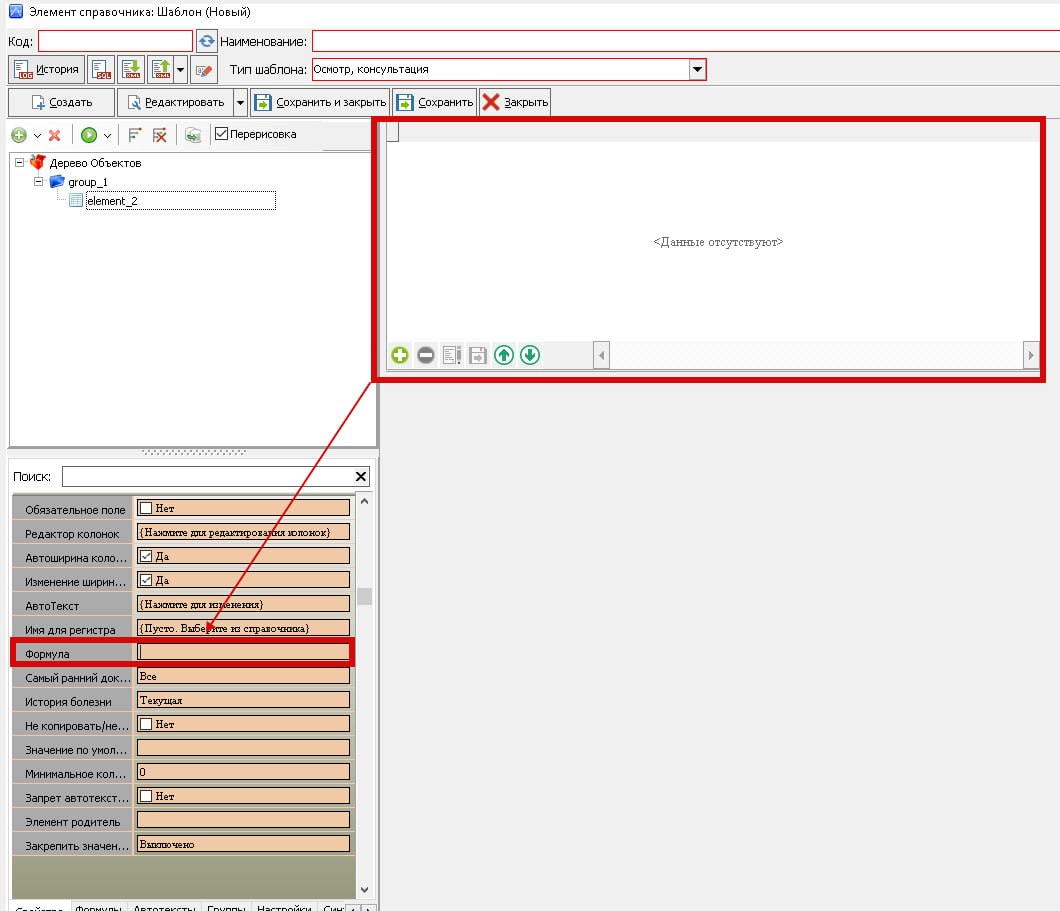Click the Формула input field

(243, 651)
